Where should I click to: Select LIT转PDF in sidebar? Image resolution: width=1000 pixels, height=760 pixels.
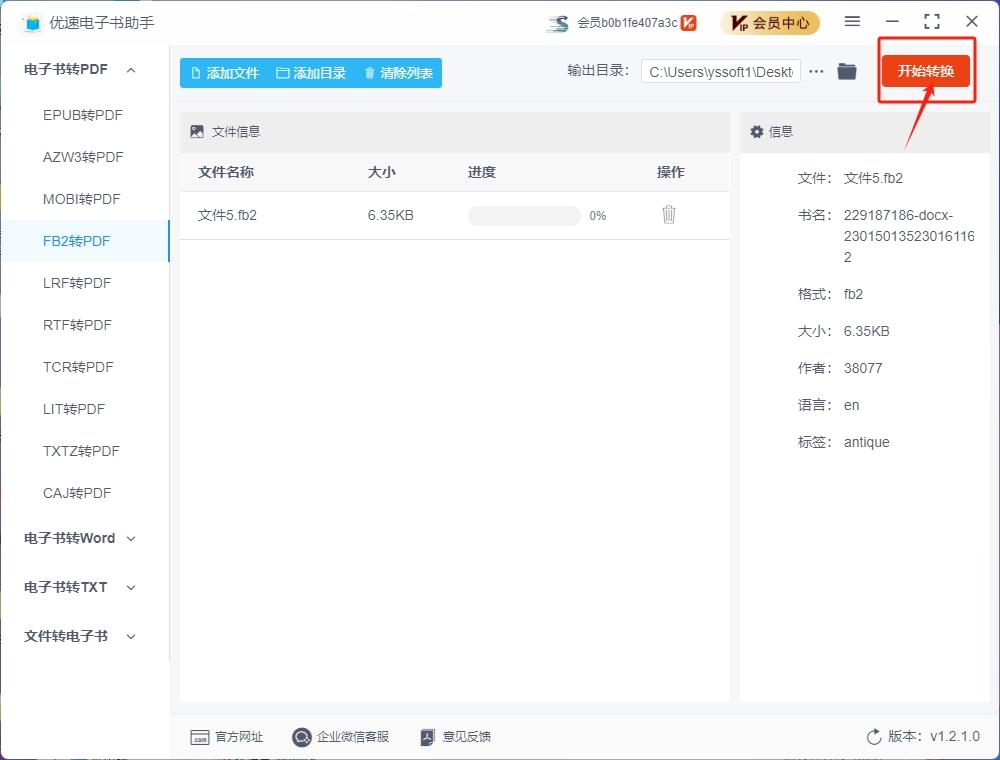(x=74, y=409)
